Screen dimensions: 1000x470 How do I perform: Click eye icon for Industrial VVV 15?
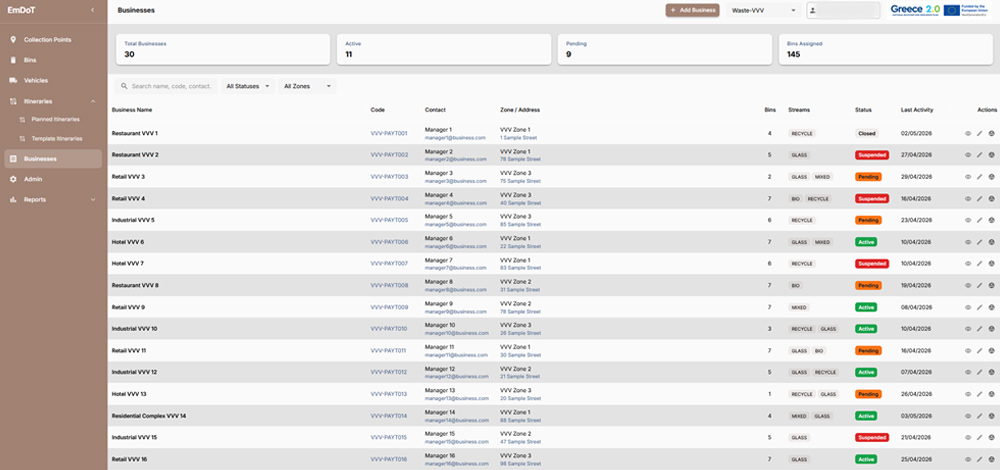[967, 437]
